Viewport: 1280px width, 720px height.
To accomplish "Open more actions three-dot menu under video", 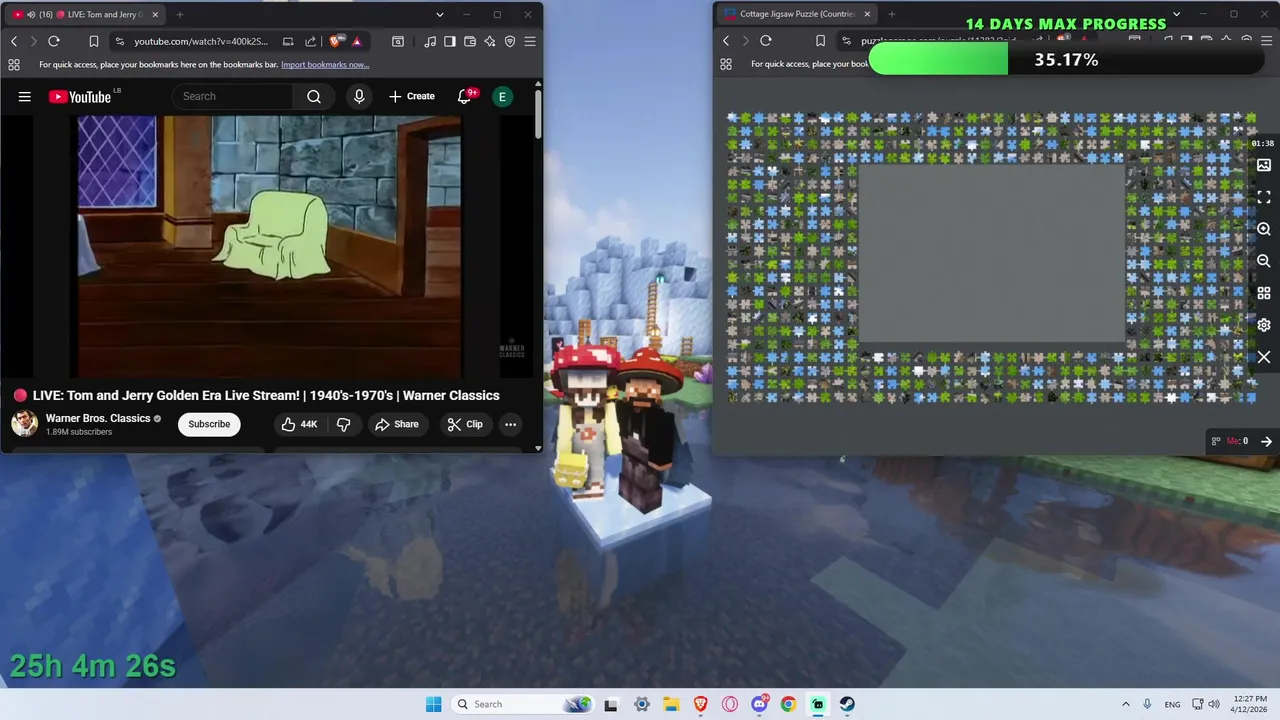I will pos(510,424).
